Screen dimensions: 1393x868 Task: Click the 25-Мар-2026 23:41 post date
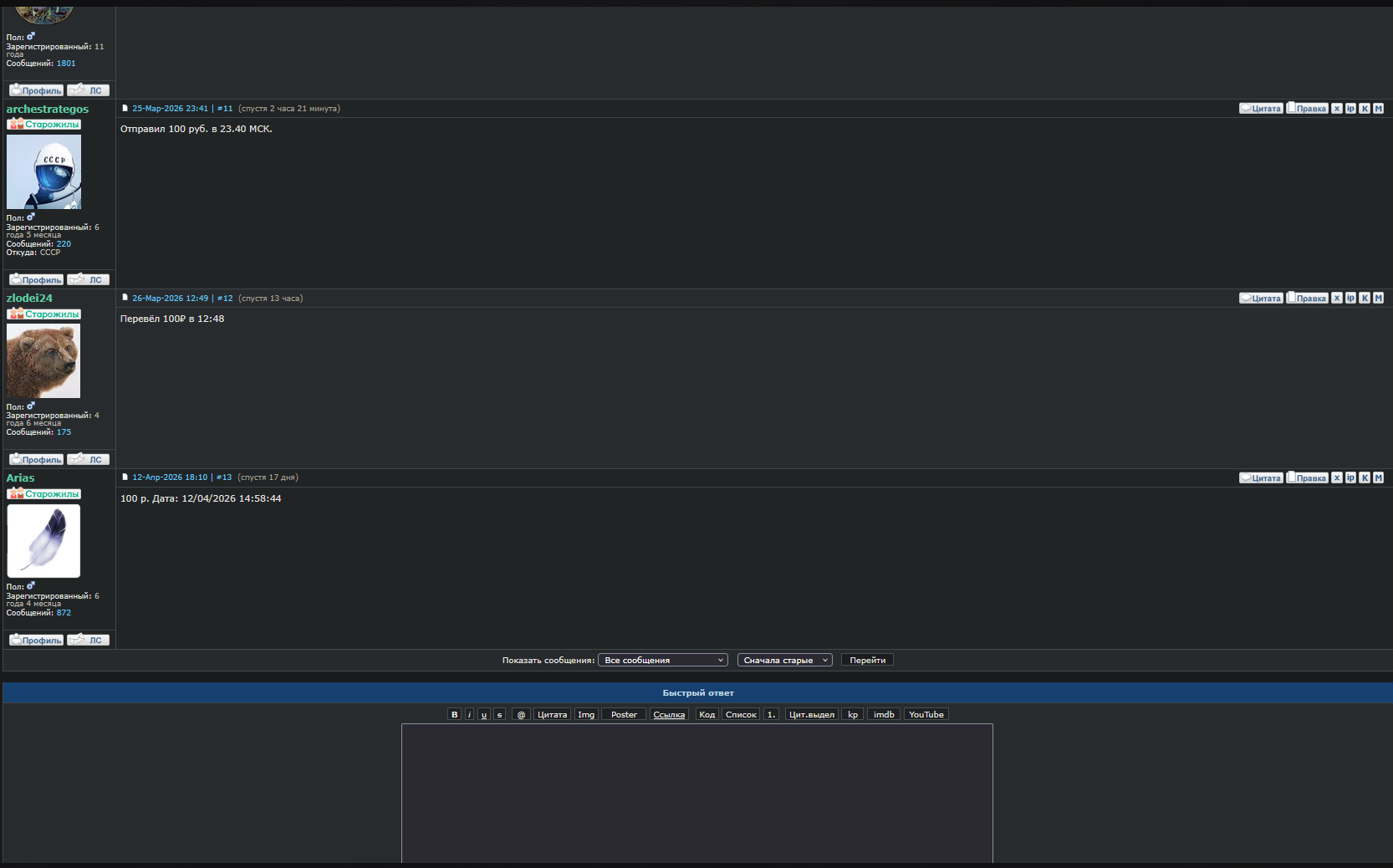tap(170, 109)
